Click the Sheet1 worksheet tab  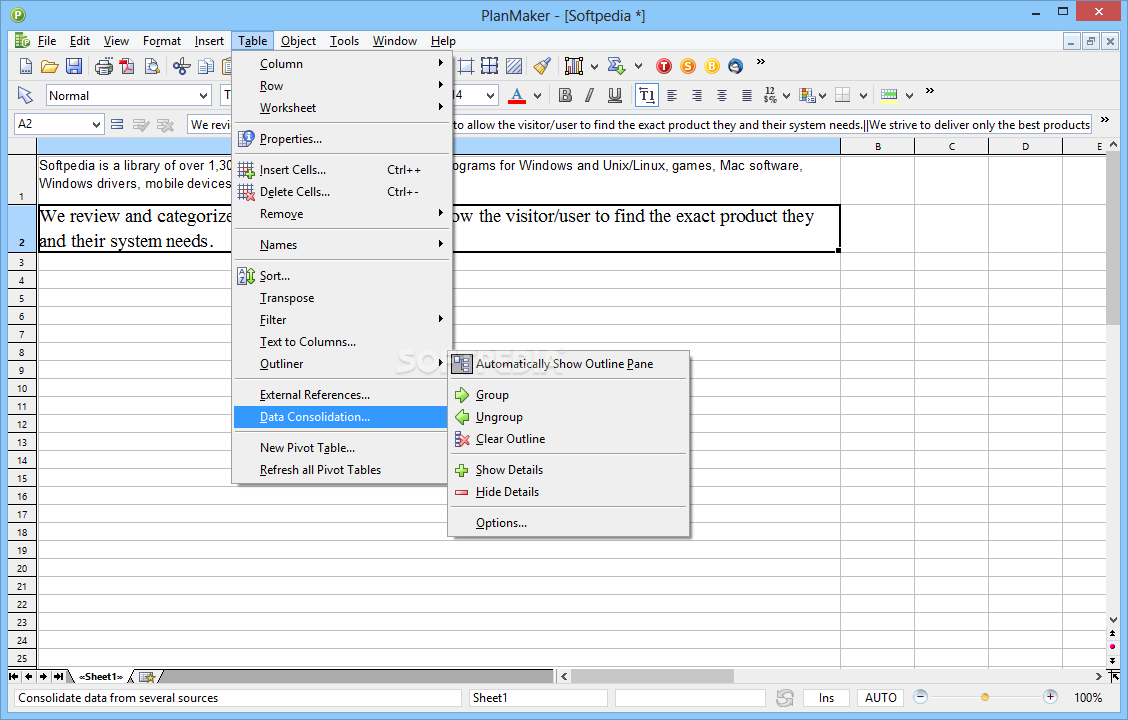pos(101,677)
